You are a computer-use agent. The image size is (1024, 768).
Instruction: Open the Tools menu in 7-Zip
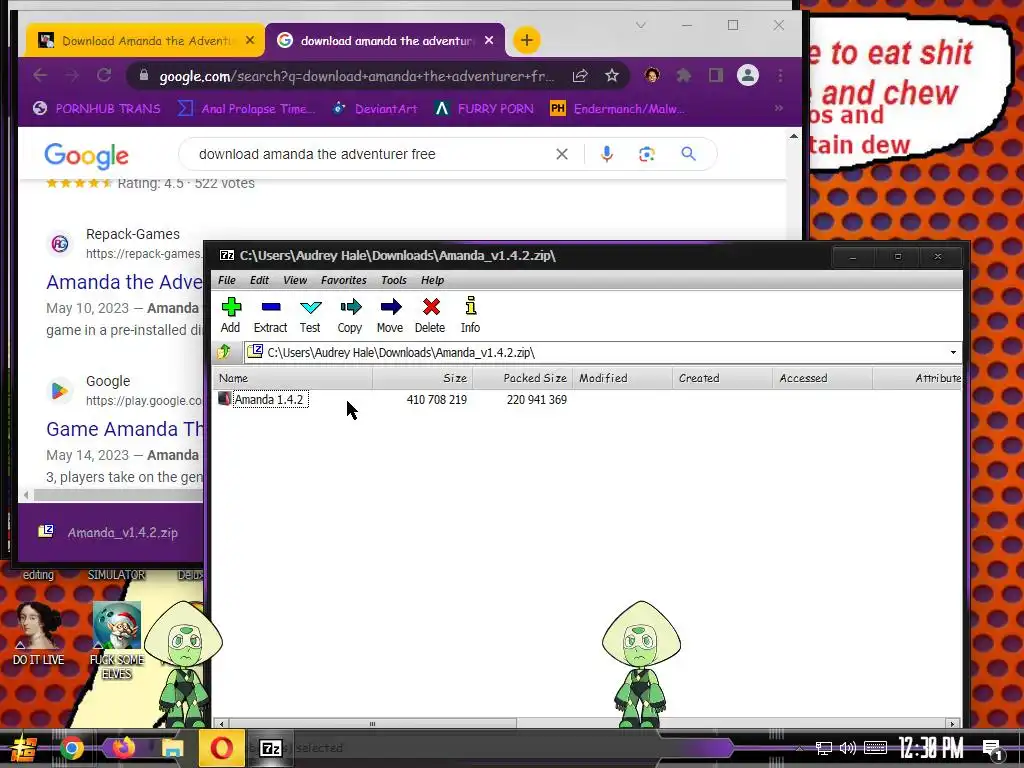tap(394, 280)
